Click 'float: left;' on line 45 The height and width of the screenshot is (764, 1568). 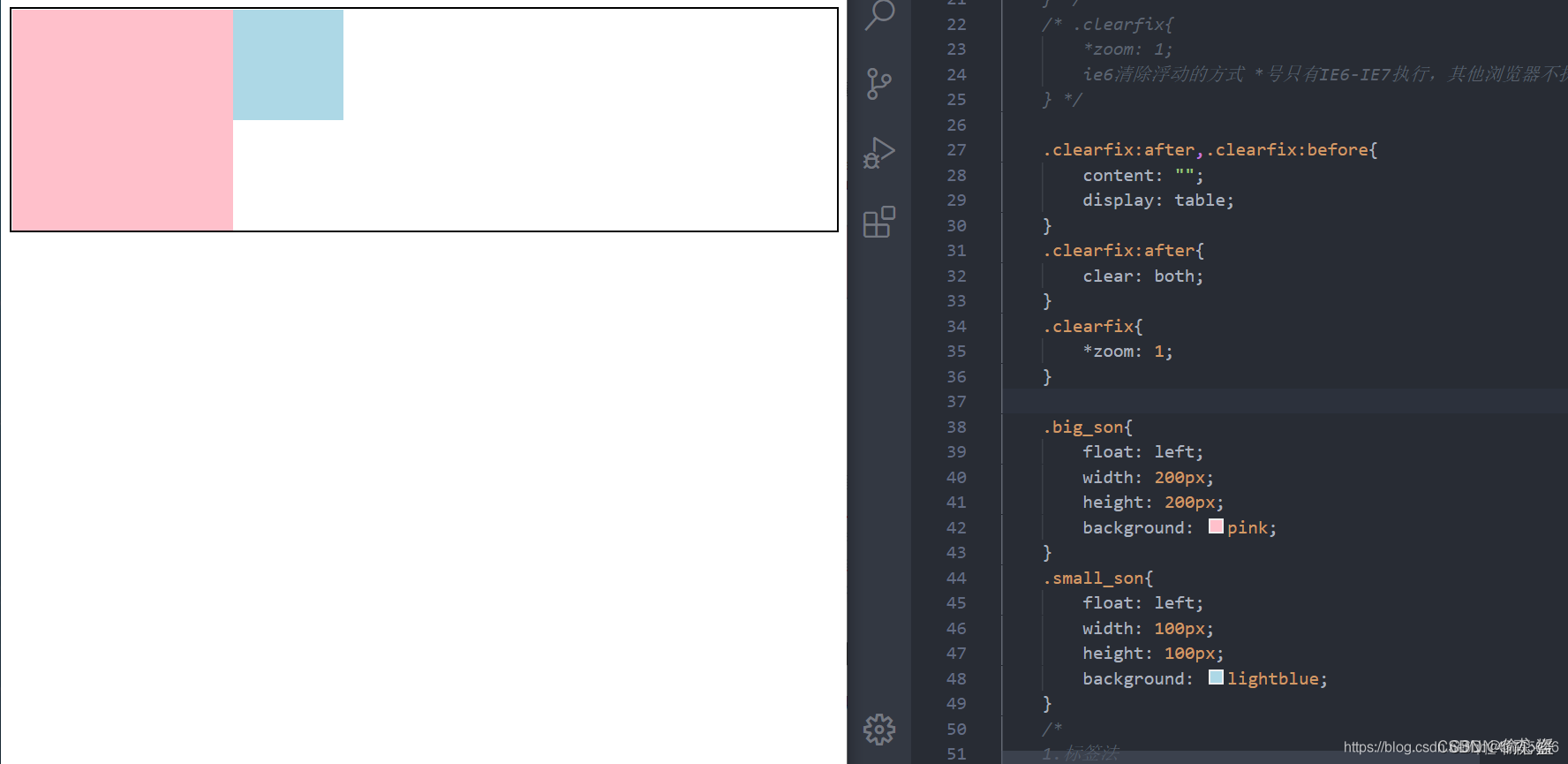tap(1143, 603)
